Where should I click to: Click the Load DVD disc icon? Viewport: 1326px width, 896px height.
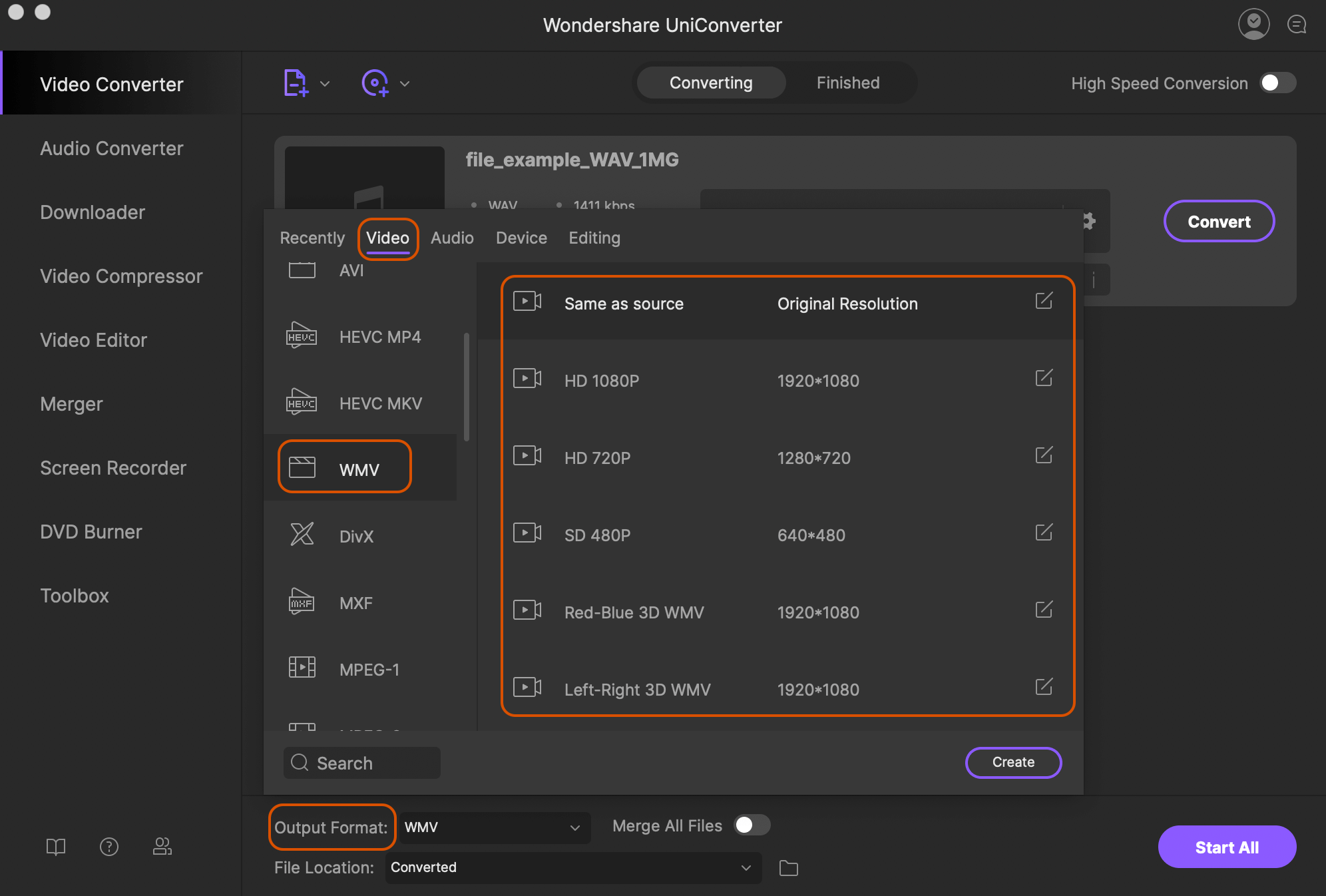point(375,83)
